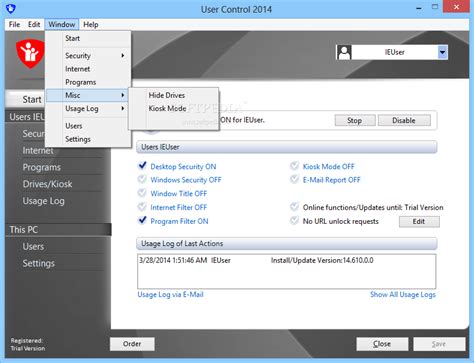474x363 pixels.
Task: Minimize the User Control 2014 window
Action: click(x=419, y=8)
